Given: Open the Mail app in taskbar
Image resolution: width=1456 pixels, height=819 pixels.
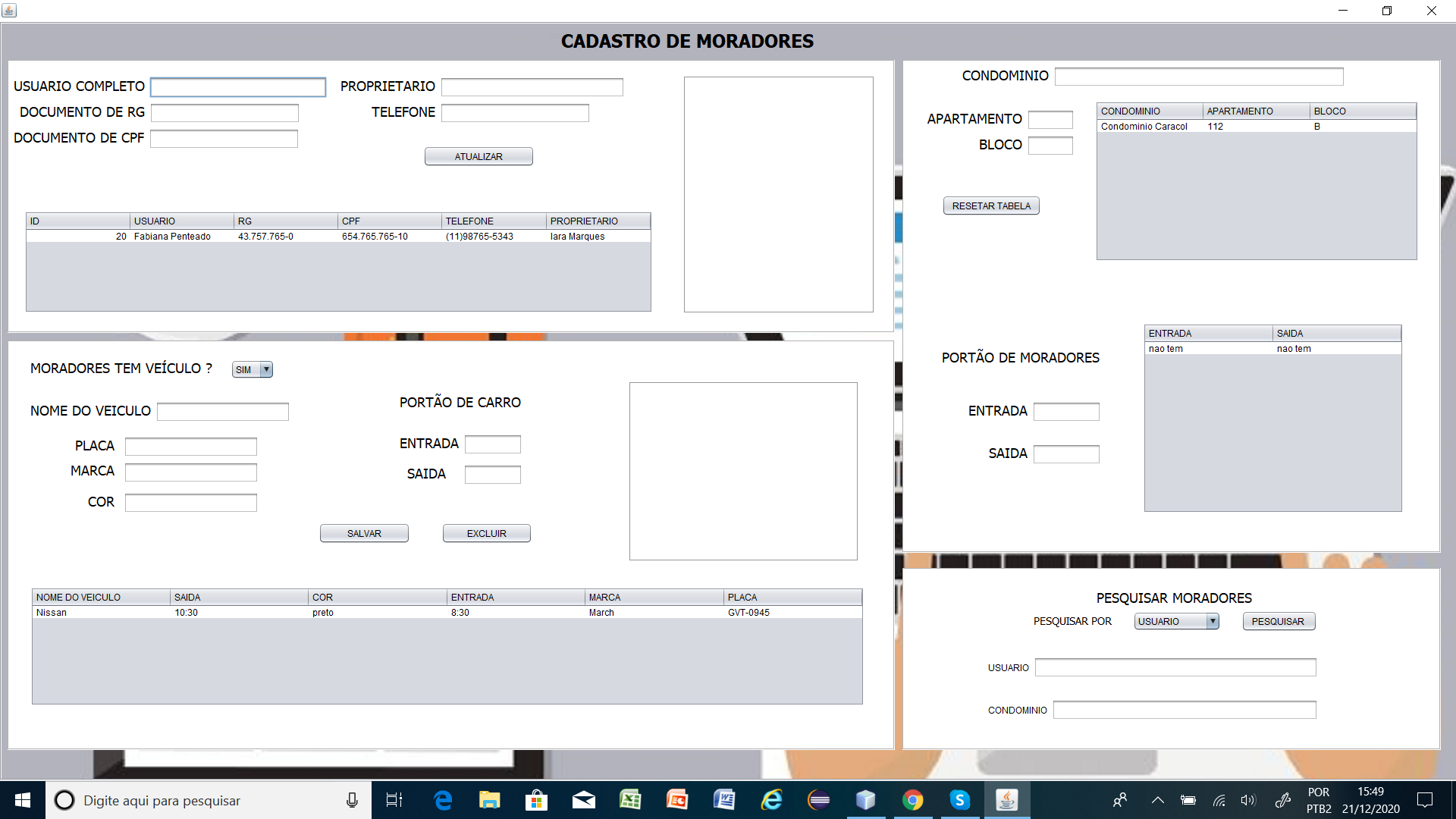Looking at the screenshot, I should (x=584, y=800).
